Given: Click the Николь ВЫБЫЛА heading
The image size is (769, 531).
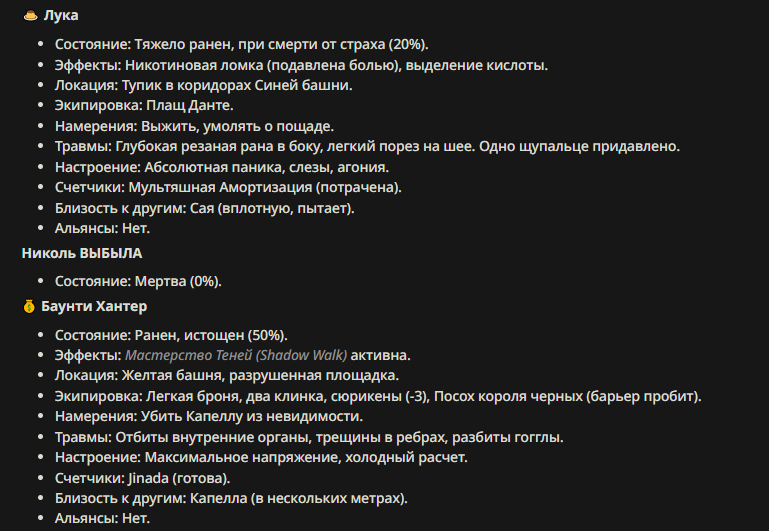Looking at the screenshot, I should click(82, 253).
